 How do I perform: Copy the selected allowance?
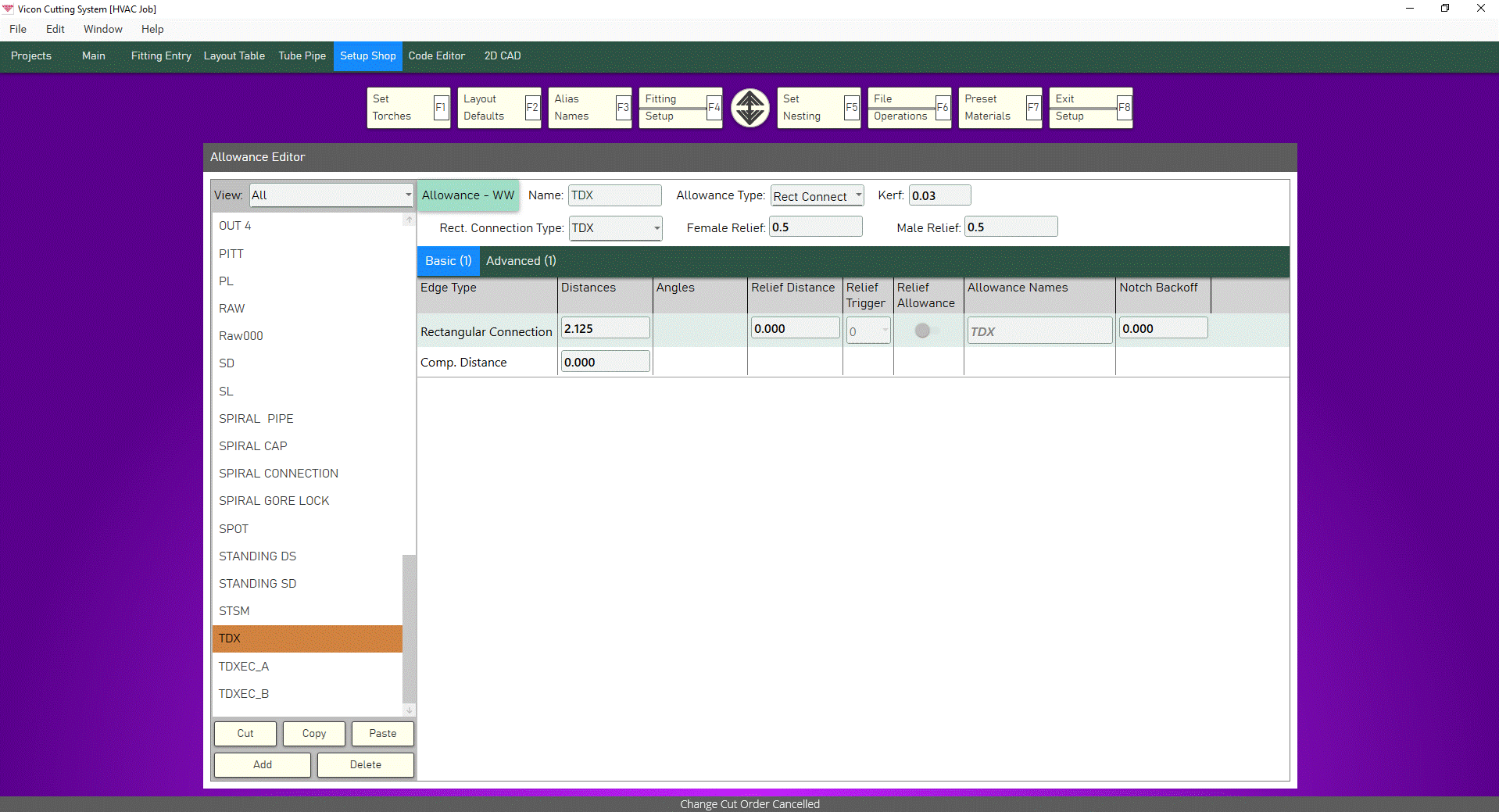pos(313,733)
